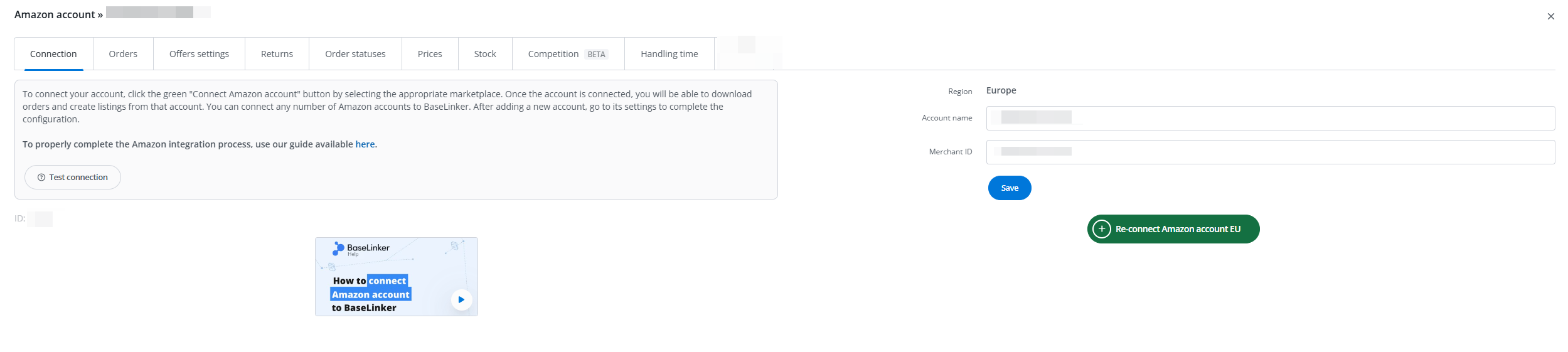Screen dimensions: 1568x352
Task: Click the help icon beside Test connection
Action: [41, 178]
